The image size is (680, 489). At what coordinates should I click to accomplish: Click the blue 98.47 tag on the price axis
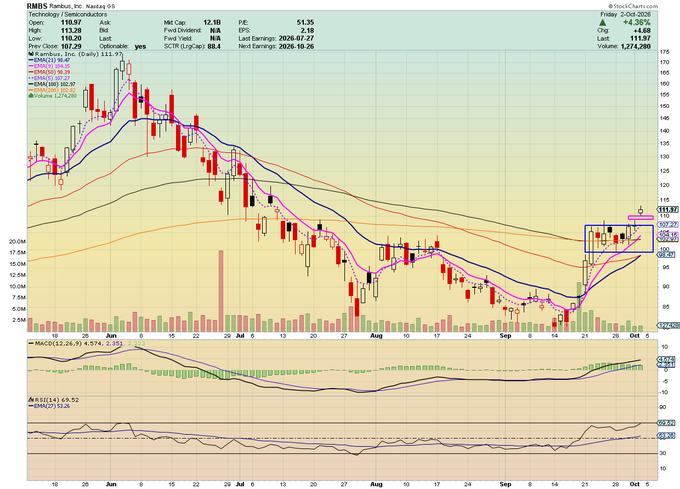(x=667, y=255)
